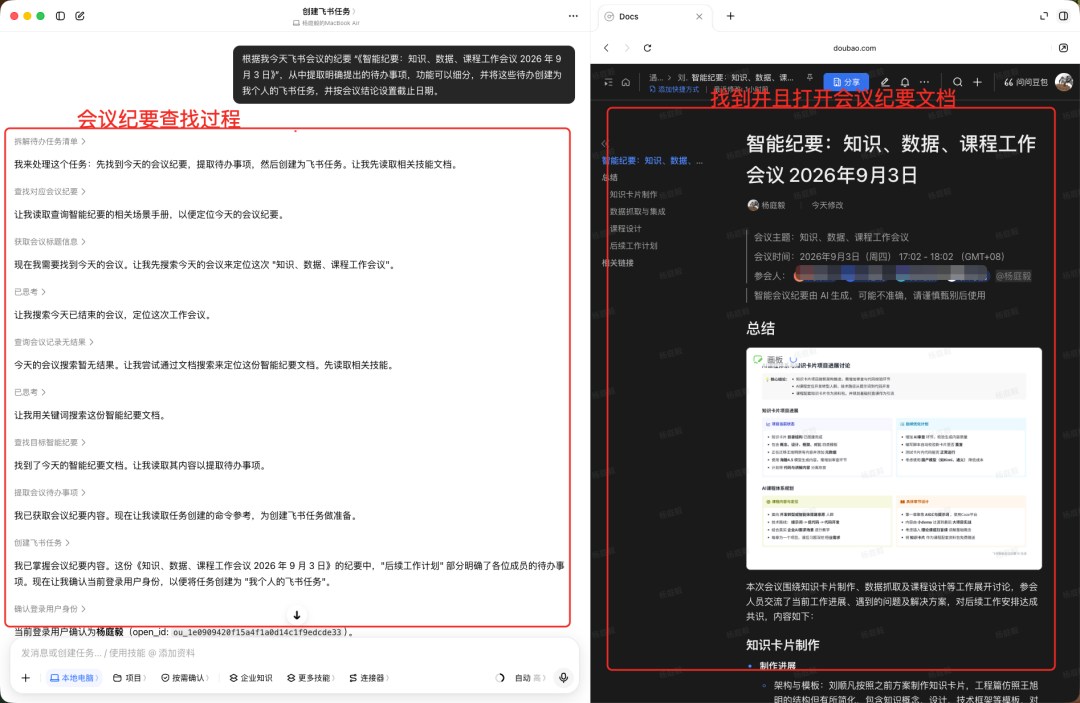Jump to 相关链接 in outline
1080x703 pixels.
tap(617, 263)
